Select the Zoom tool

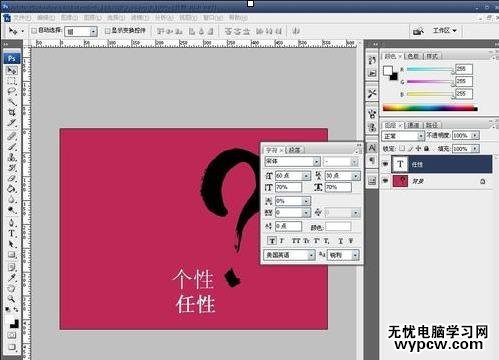[12, 299]
